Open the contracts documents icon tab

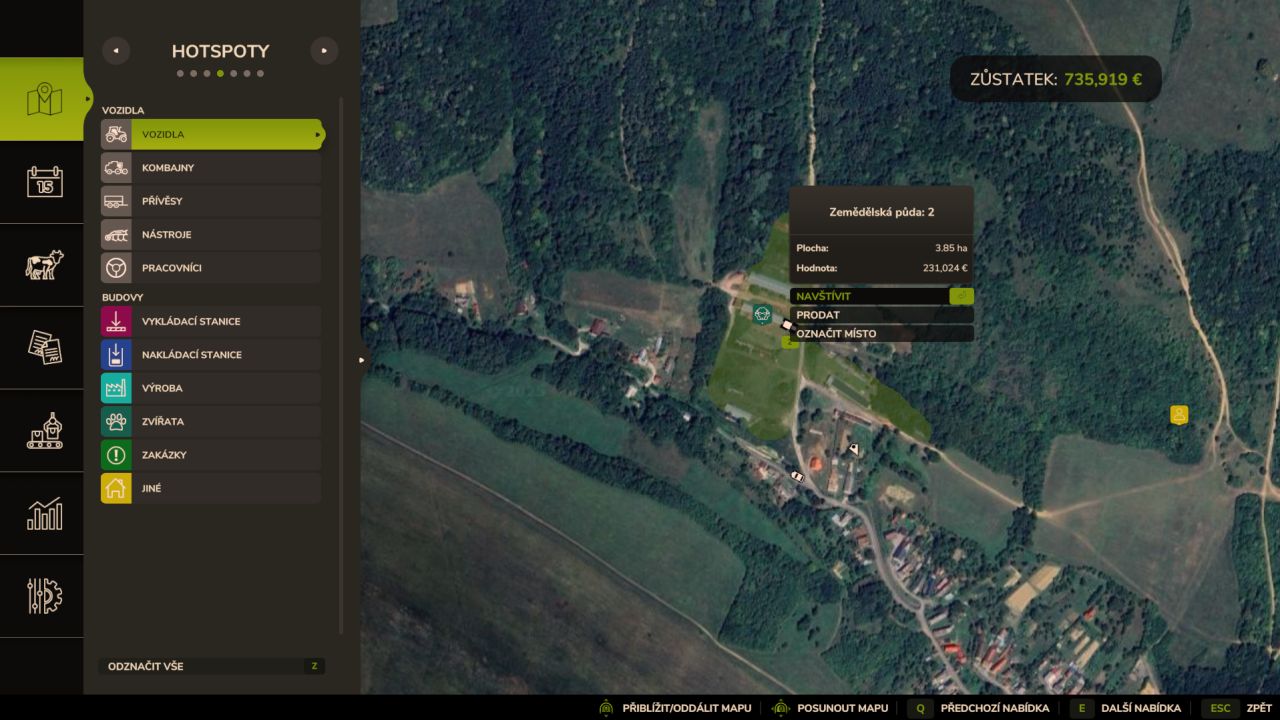point(44,348)
